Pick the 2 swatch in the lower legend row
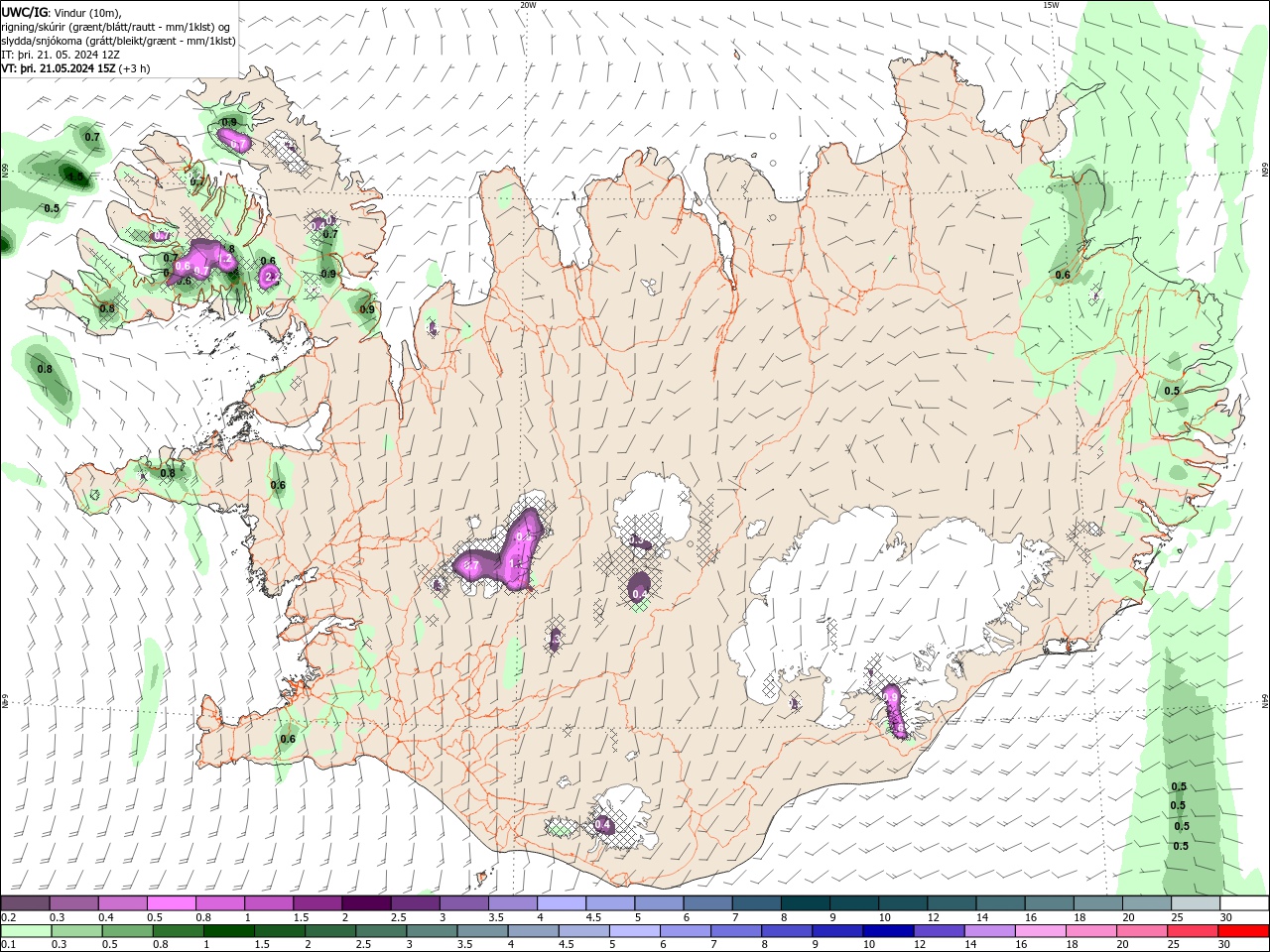 click(x=330, y=931)
